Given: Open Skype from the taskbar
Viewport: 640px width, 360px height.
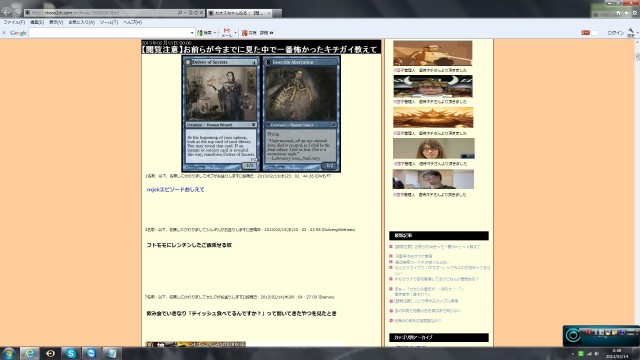Looking at the screenshot, I should tap(71, 353).
